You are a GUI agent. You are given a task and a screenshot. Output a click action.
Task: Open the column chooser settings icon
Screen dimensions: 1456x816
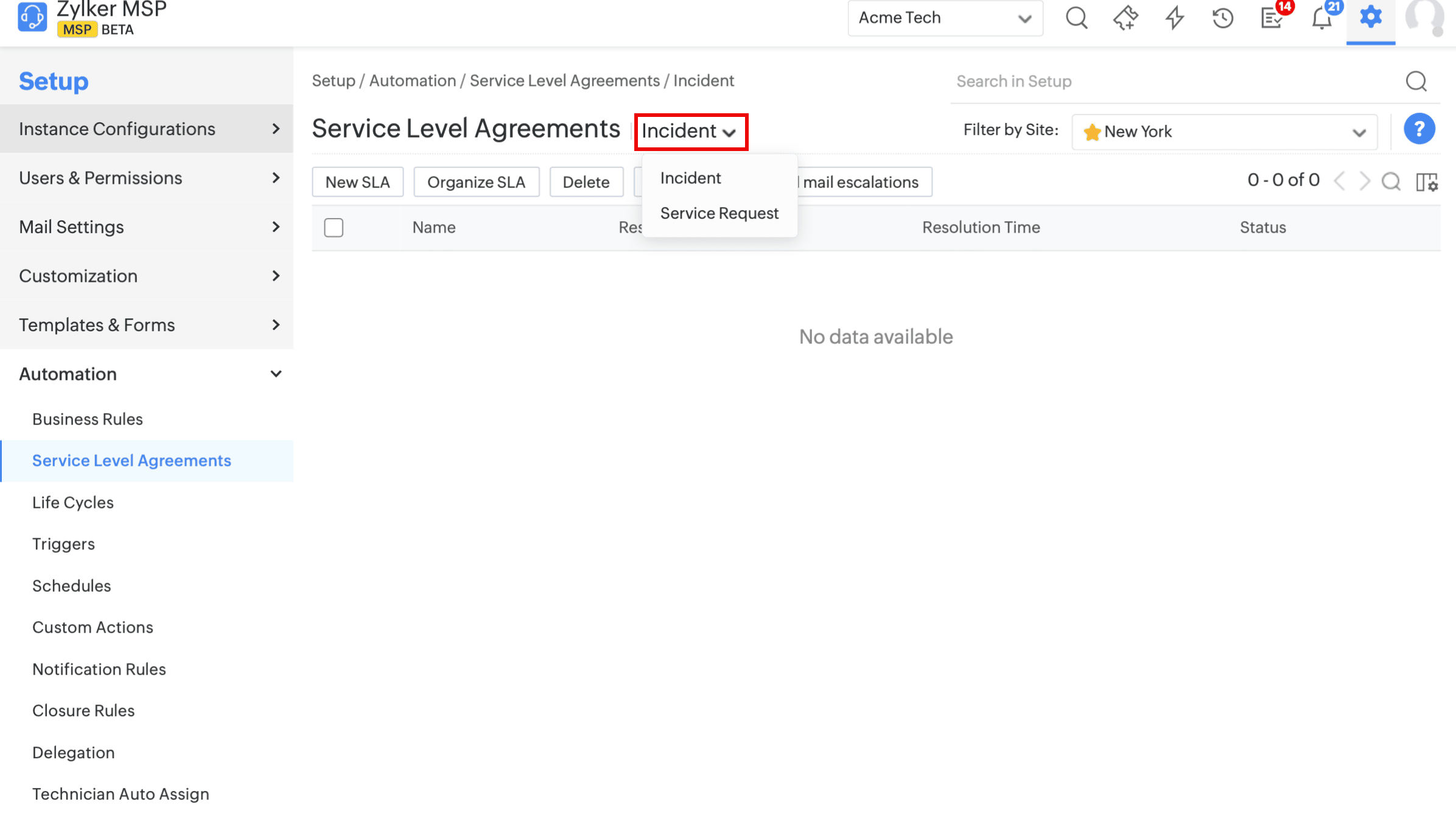click(x=1426, y=181)
